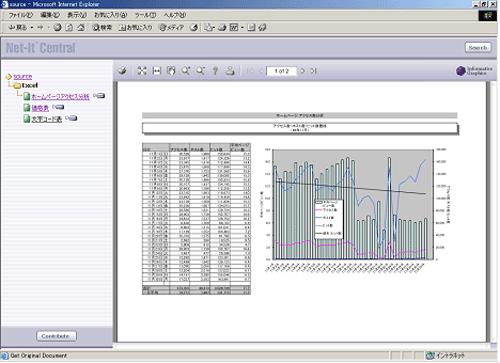Click the page number field showing 1 of 2
The height and width of the screenshot is (363, 500).
tap(281, 71)
